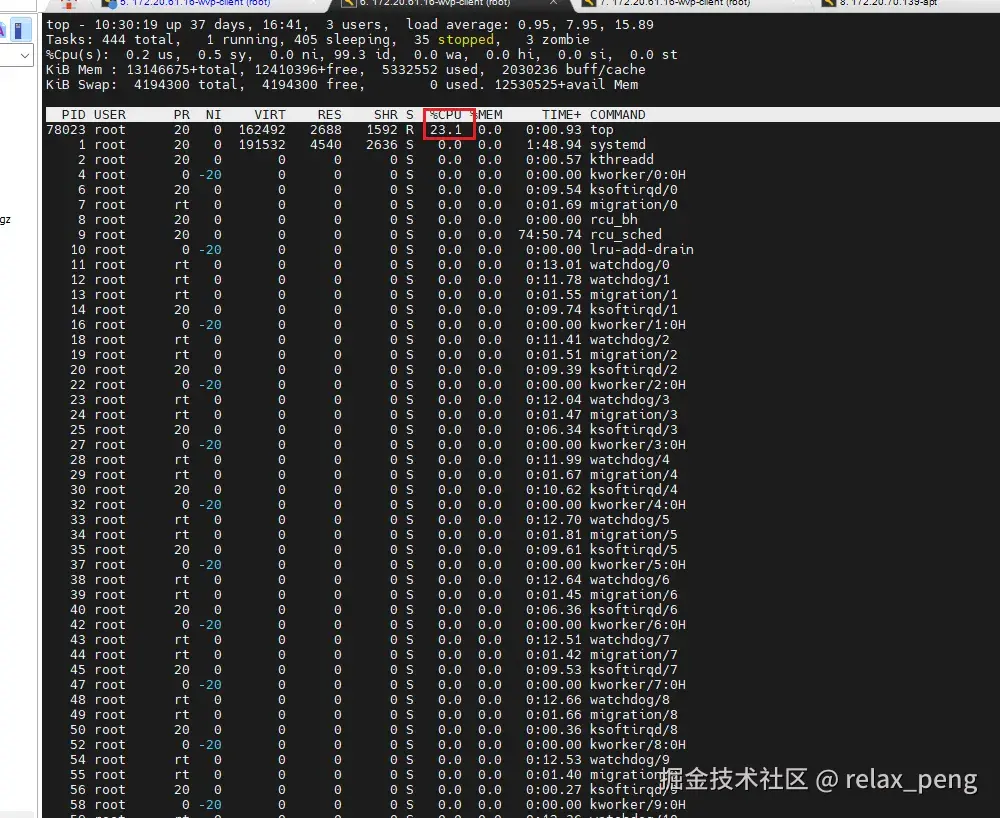Click the watchdog/1 process name
Viewport: 1000px width, 818px height.
pyautogui.click(x=629, y=280)
